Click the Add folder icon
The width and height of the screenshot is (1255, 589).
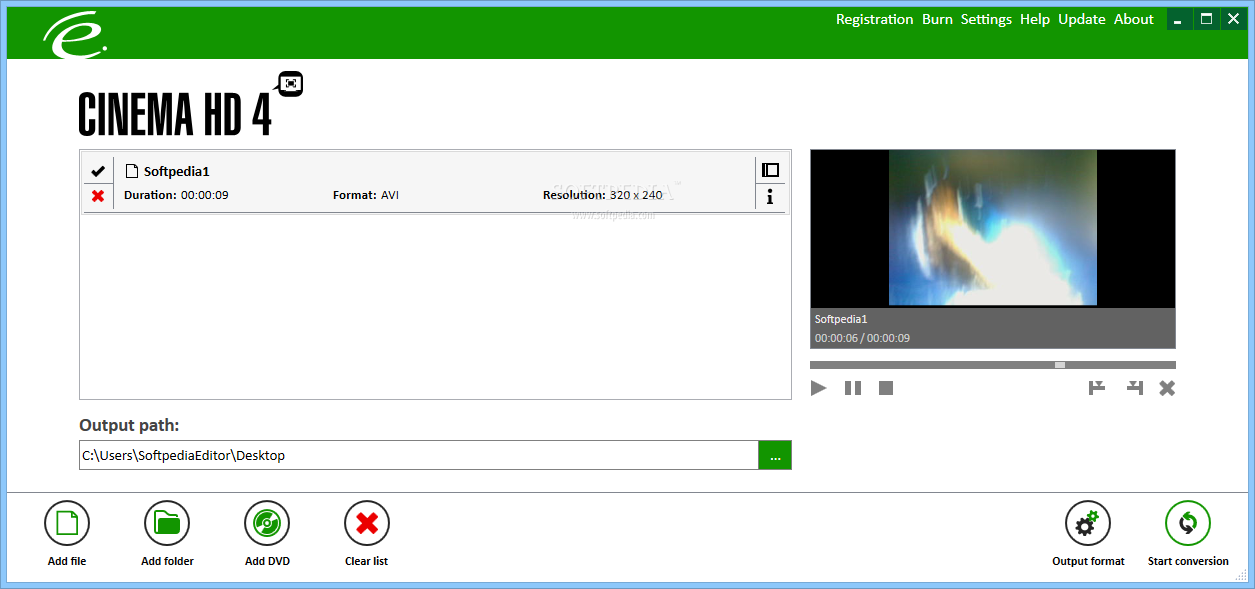click(167, 523)
